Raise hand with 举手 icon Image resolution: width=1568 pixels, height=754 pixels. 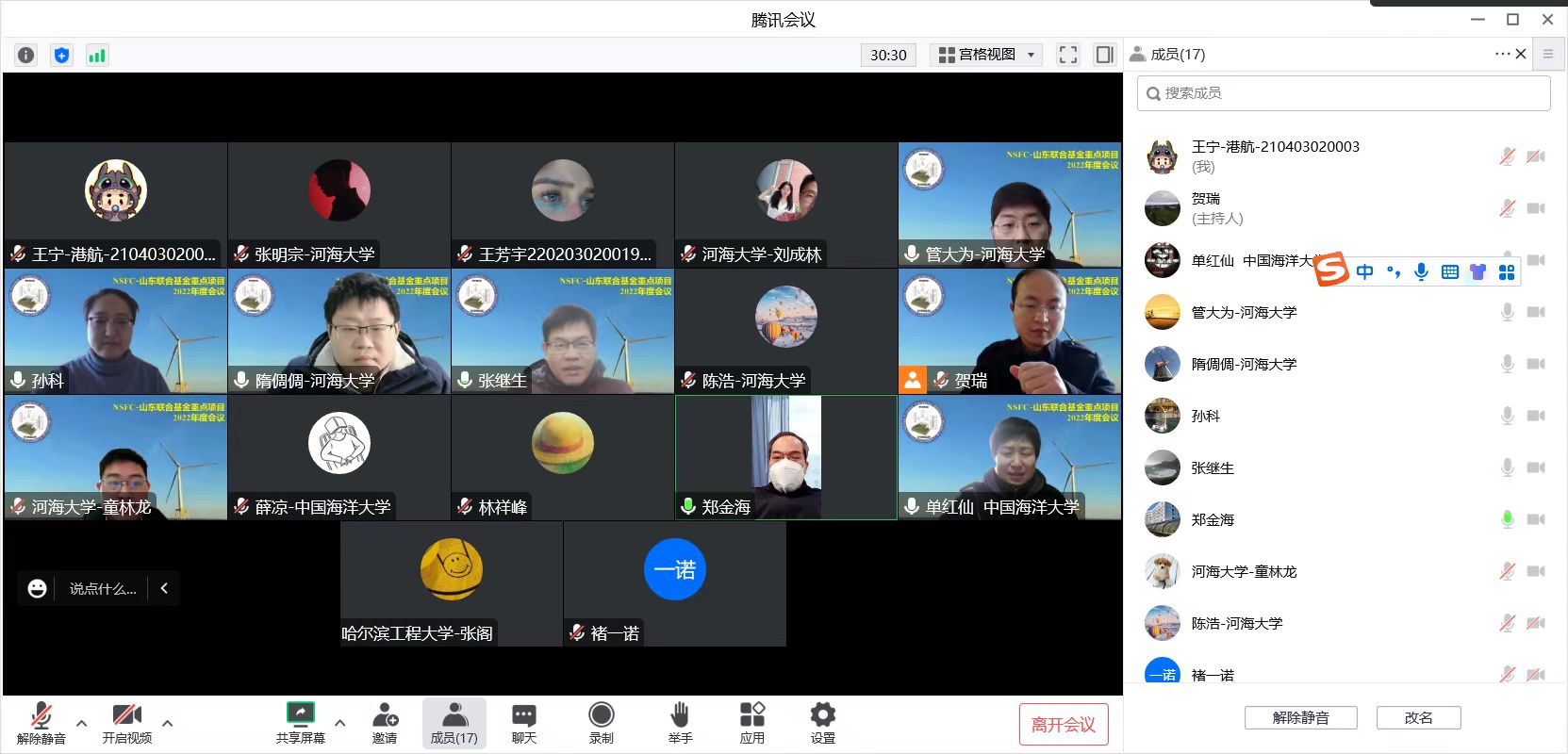click(680, 723)
